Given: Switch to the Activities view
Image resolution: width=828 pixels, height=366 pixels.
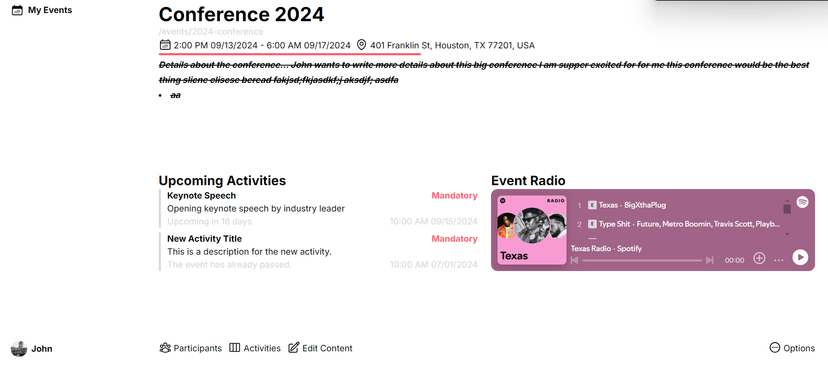Looking at the screenshot, I should (255, 348).
